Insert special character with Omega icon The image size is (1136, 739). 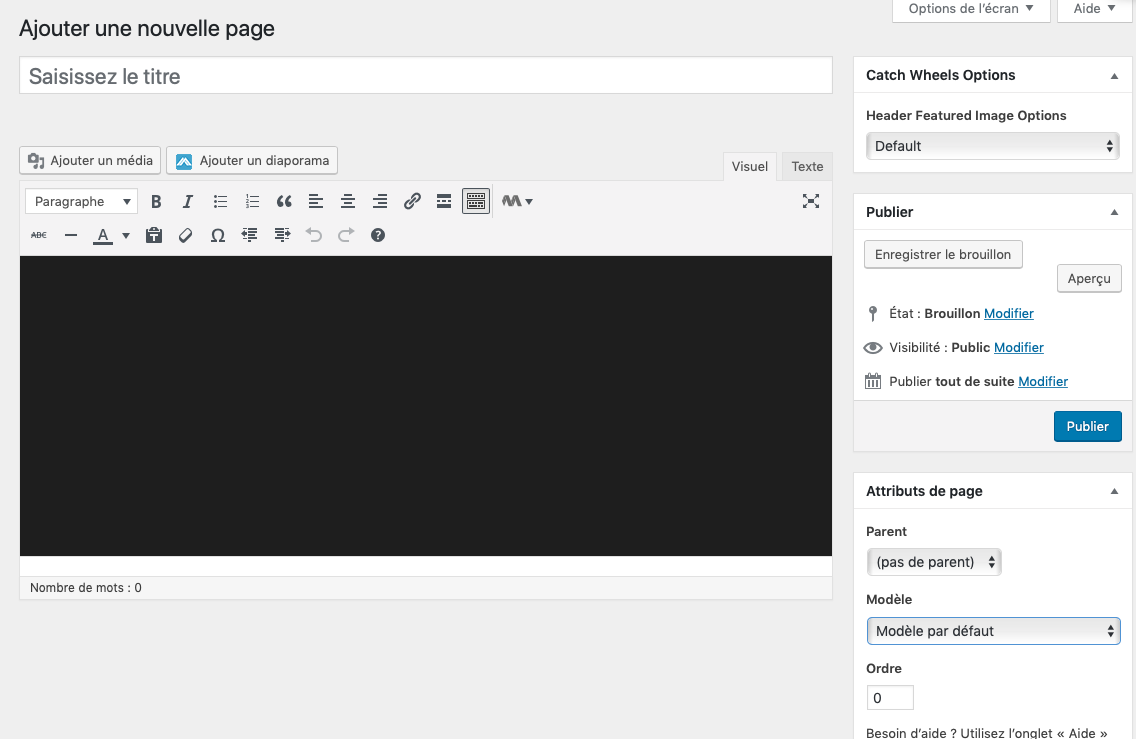(x=217, y=236)
